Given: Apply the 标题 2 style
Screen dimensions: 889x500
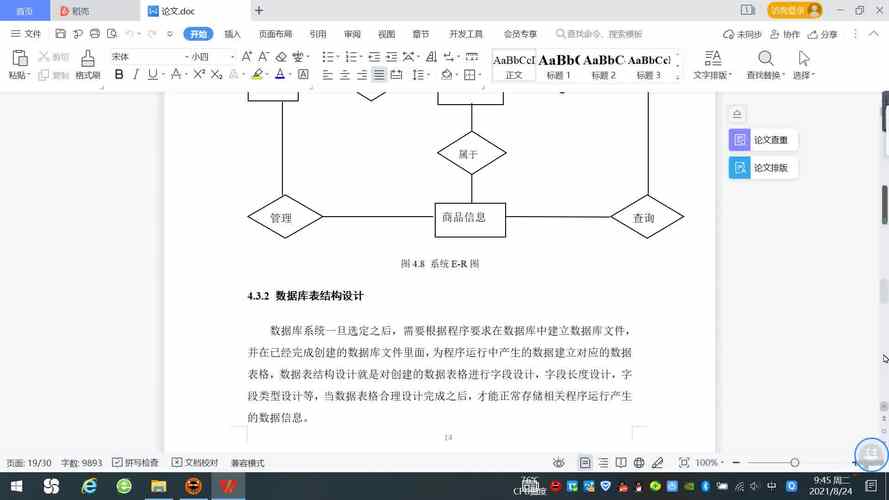Looking at the screenshot, I should click(x=603, y=66).
